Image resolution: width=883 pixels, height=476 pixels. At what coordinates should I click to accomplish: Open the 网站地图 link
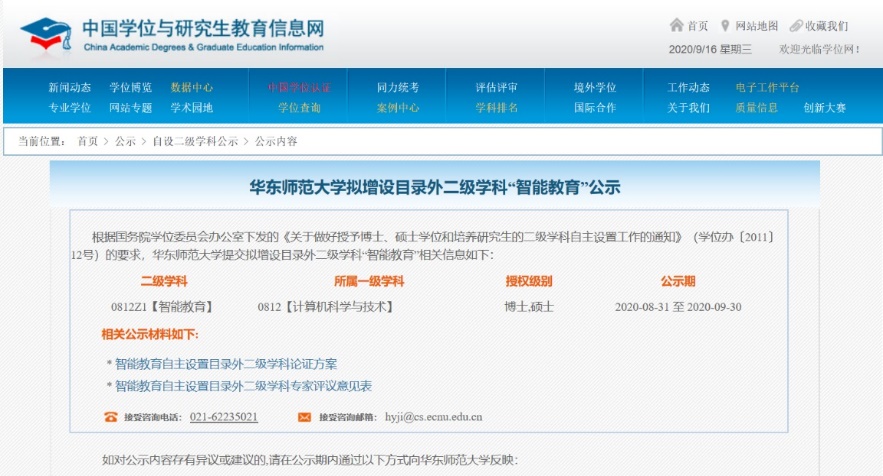(x=756, y=26)
